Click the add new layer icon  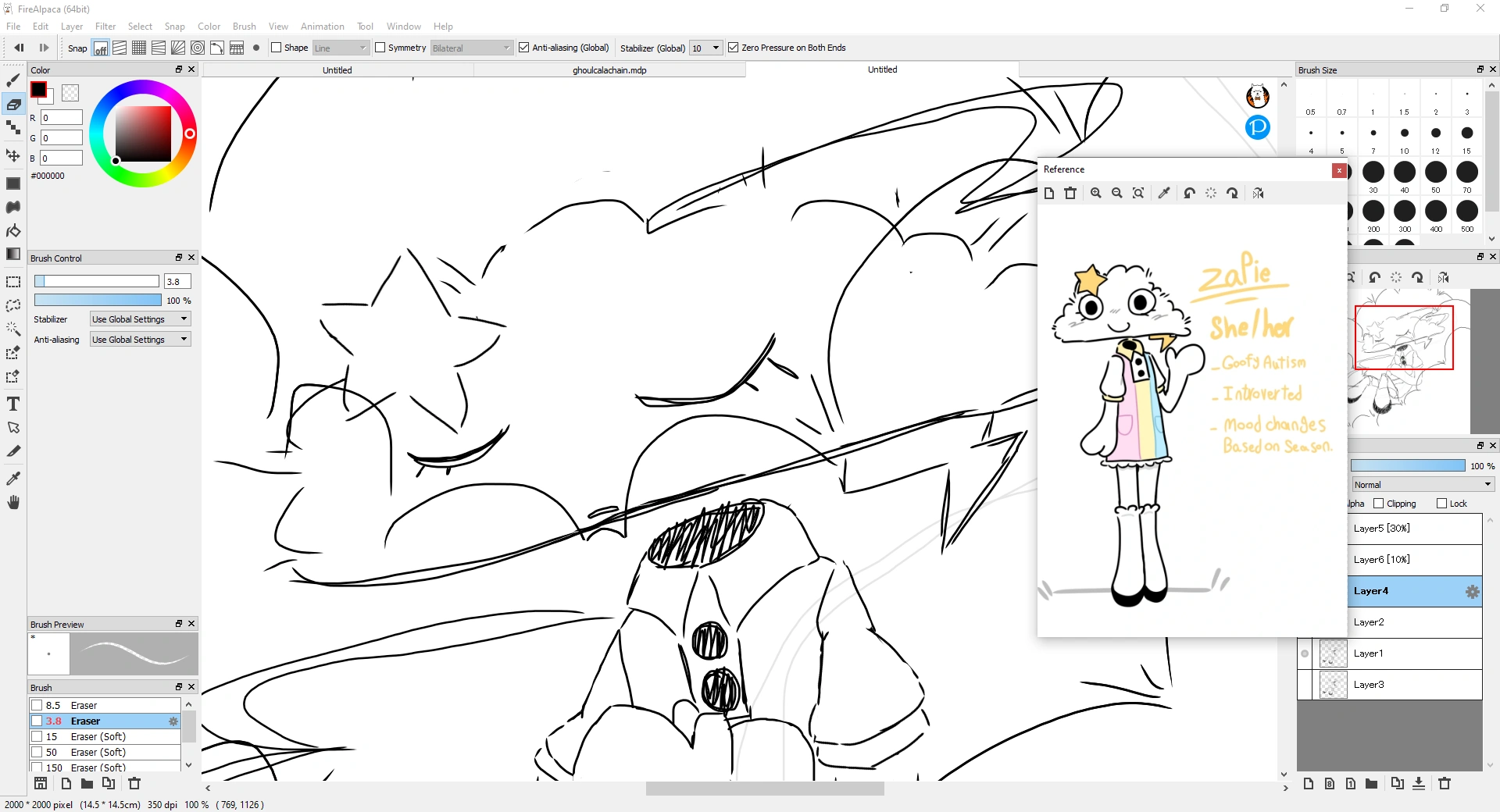[1308, 784]
